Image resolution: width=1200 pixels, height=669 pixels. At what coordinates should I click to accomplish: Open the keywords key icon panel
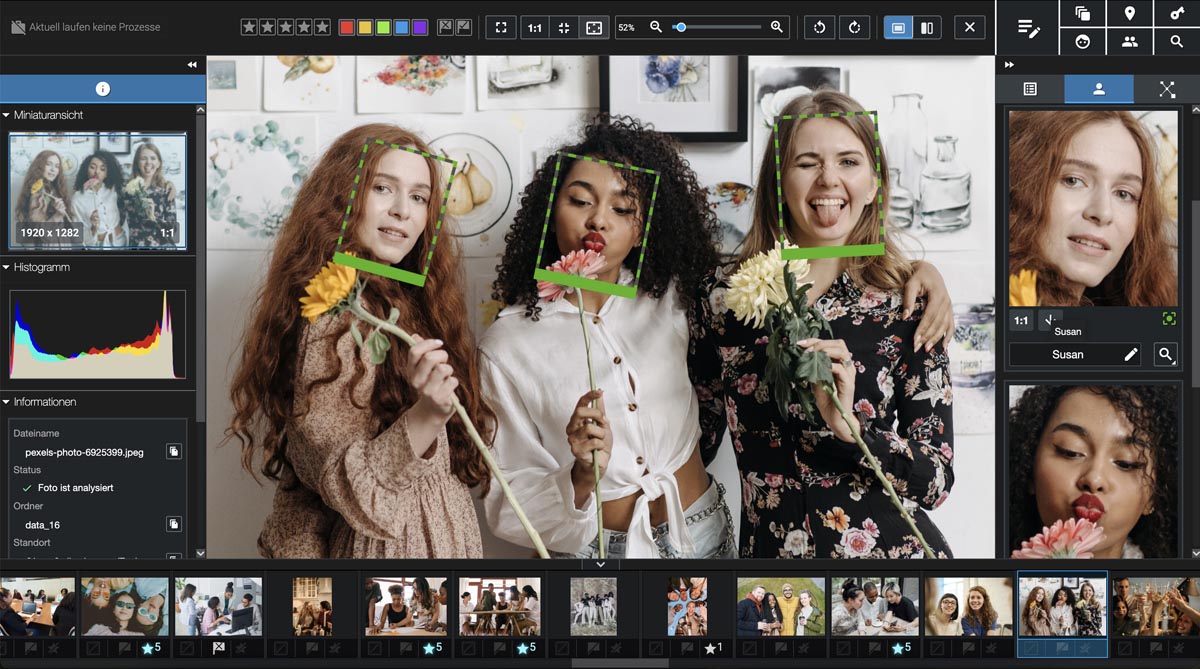click(1176, 13)
